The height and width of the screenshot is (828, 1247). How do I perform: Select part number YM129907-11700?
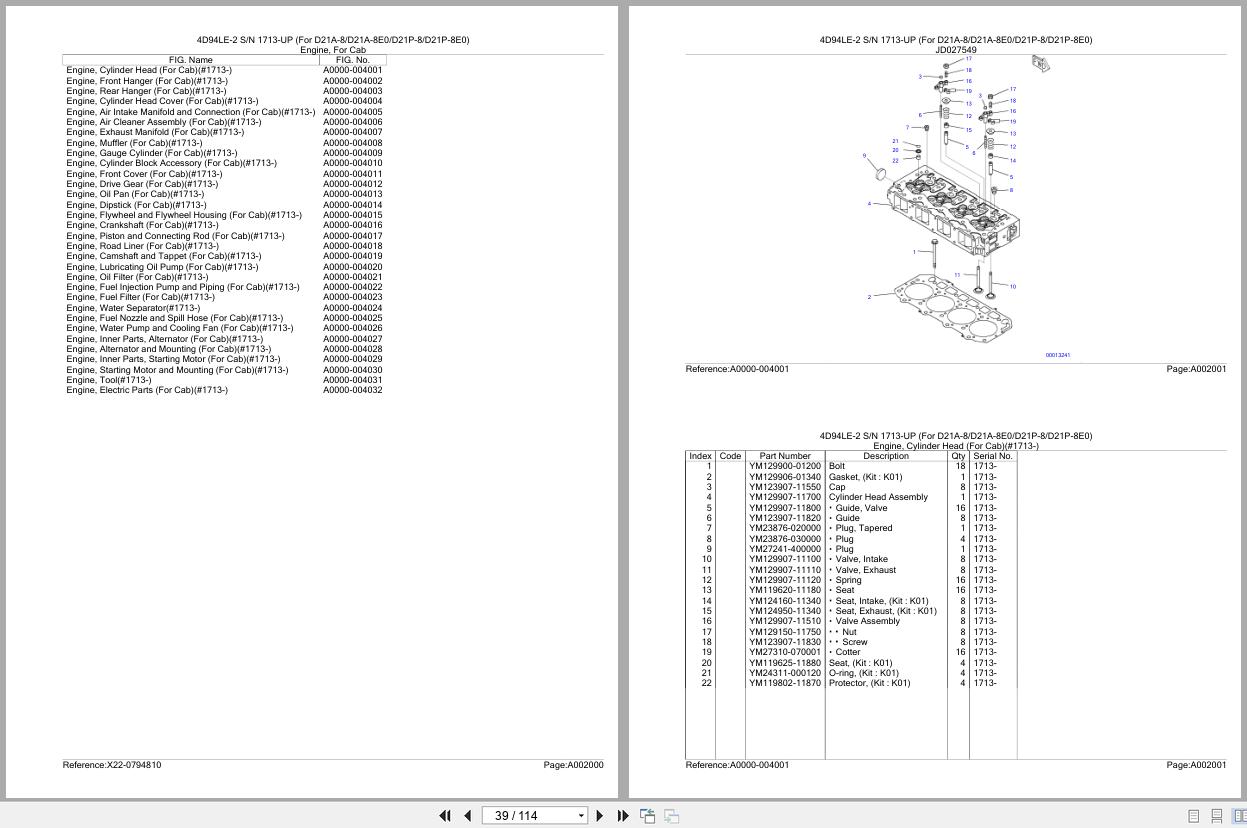point(785,497)
